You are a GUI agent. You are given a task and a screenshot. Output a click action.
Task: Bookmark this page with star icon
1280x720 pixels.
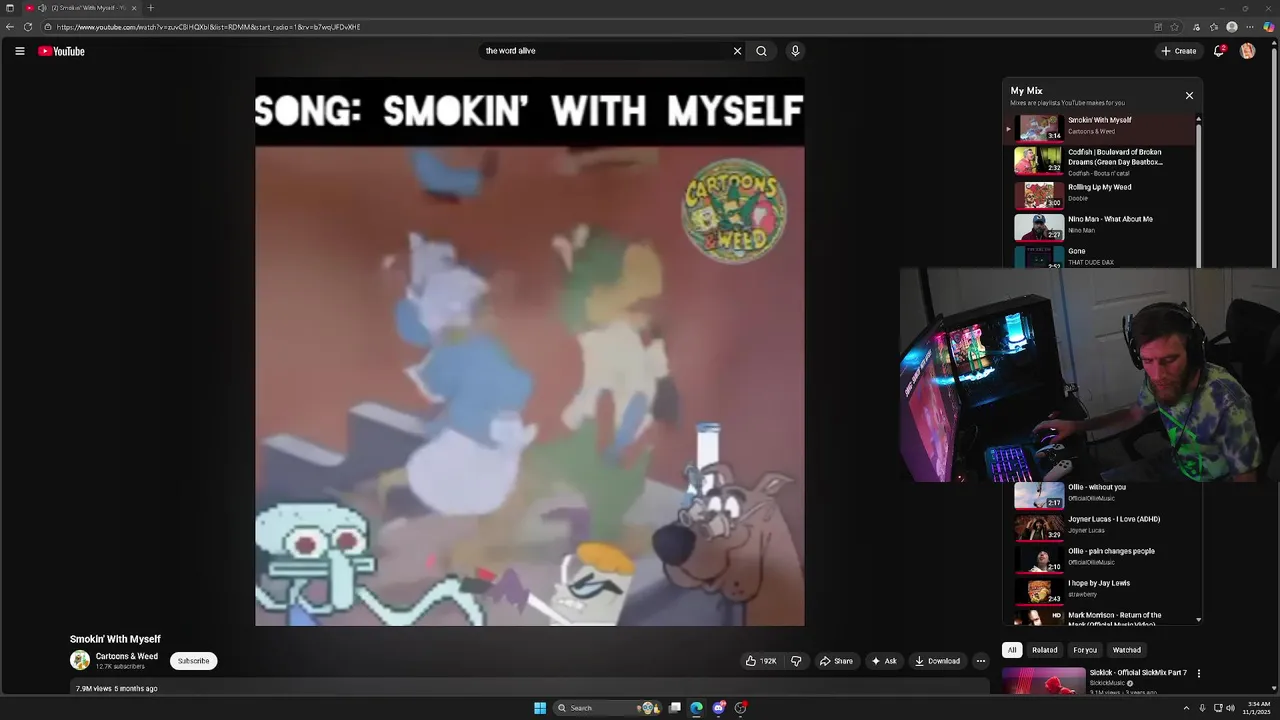click(1174, 27)
